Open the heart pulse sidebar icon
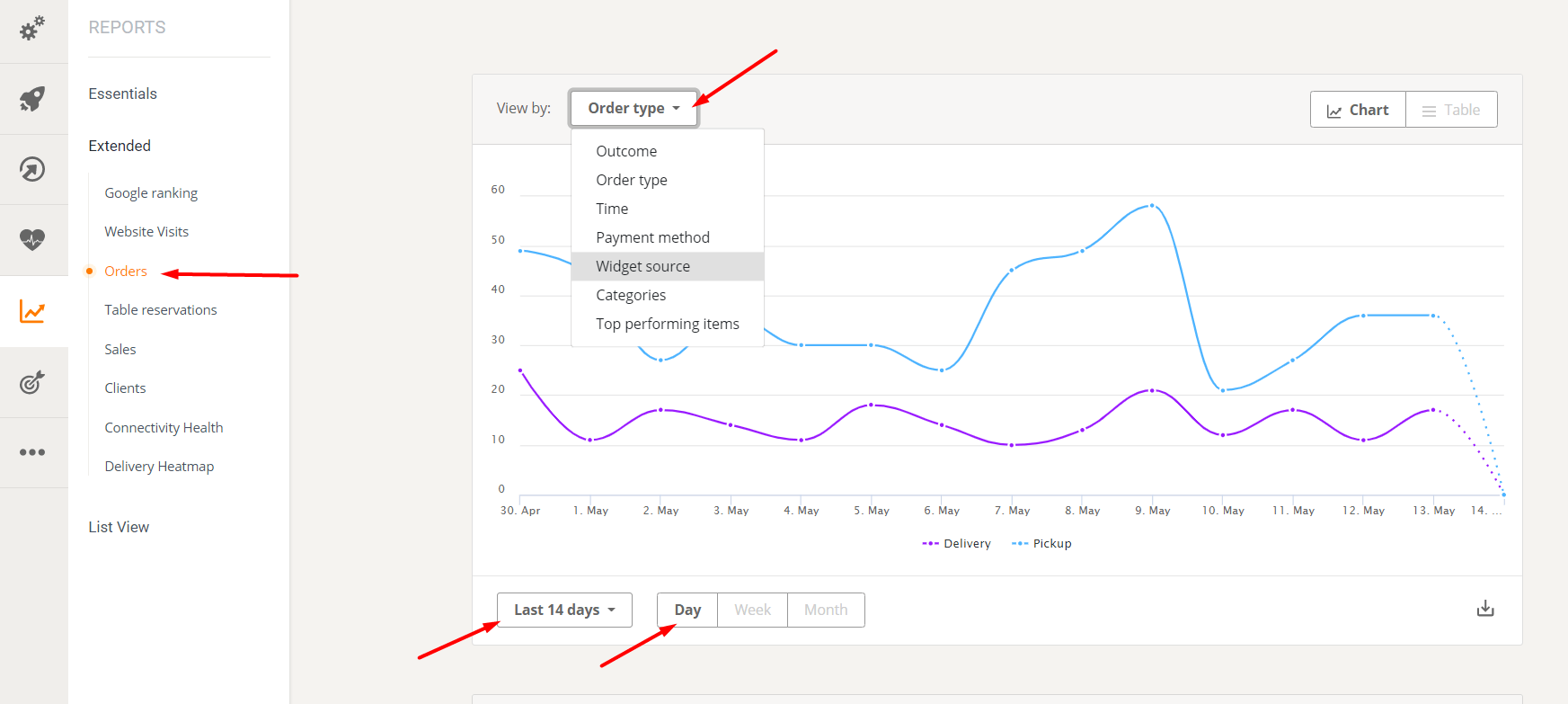 point(32,239)
